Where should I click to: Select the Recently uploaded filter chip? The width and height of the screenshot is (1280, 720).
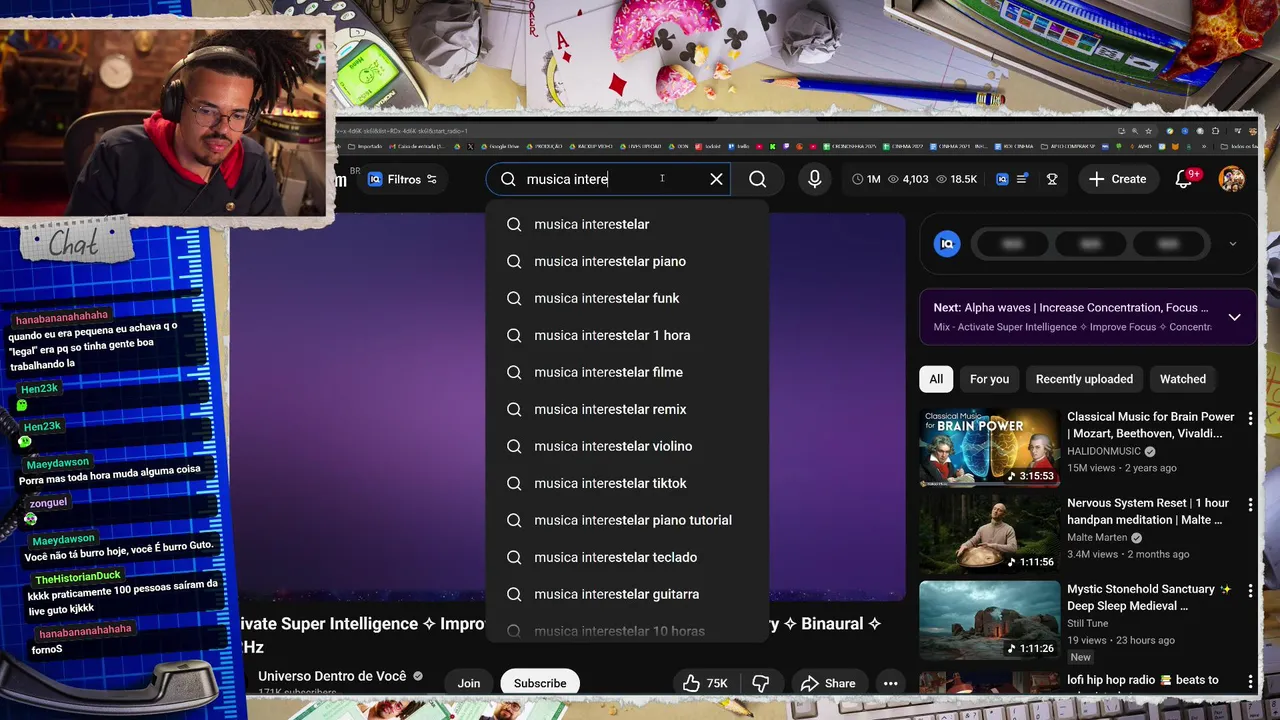tap(1084, 379)
